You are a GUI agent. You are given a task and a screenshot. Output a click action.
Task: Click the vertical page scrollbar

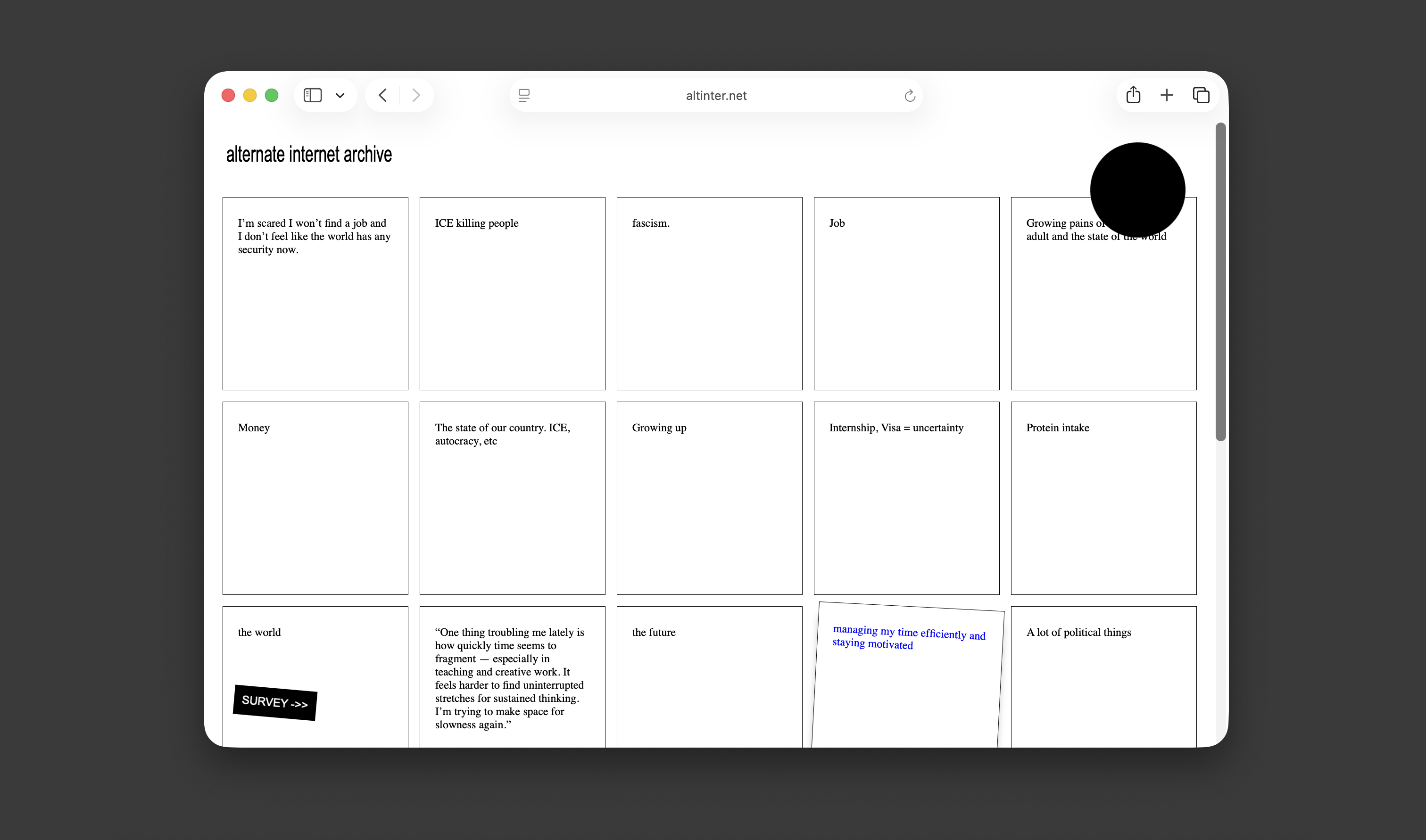[1220, 282]
